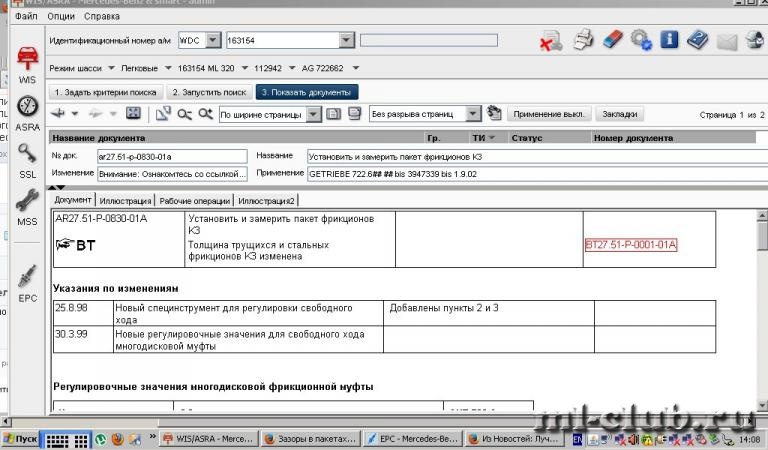The image size is (768, 450).
Task: Open the WDC prefix dropdown
Action: coord(213,40)
